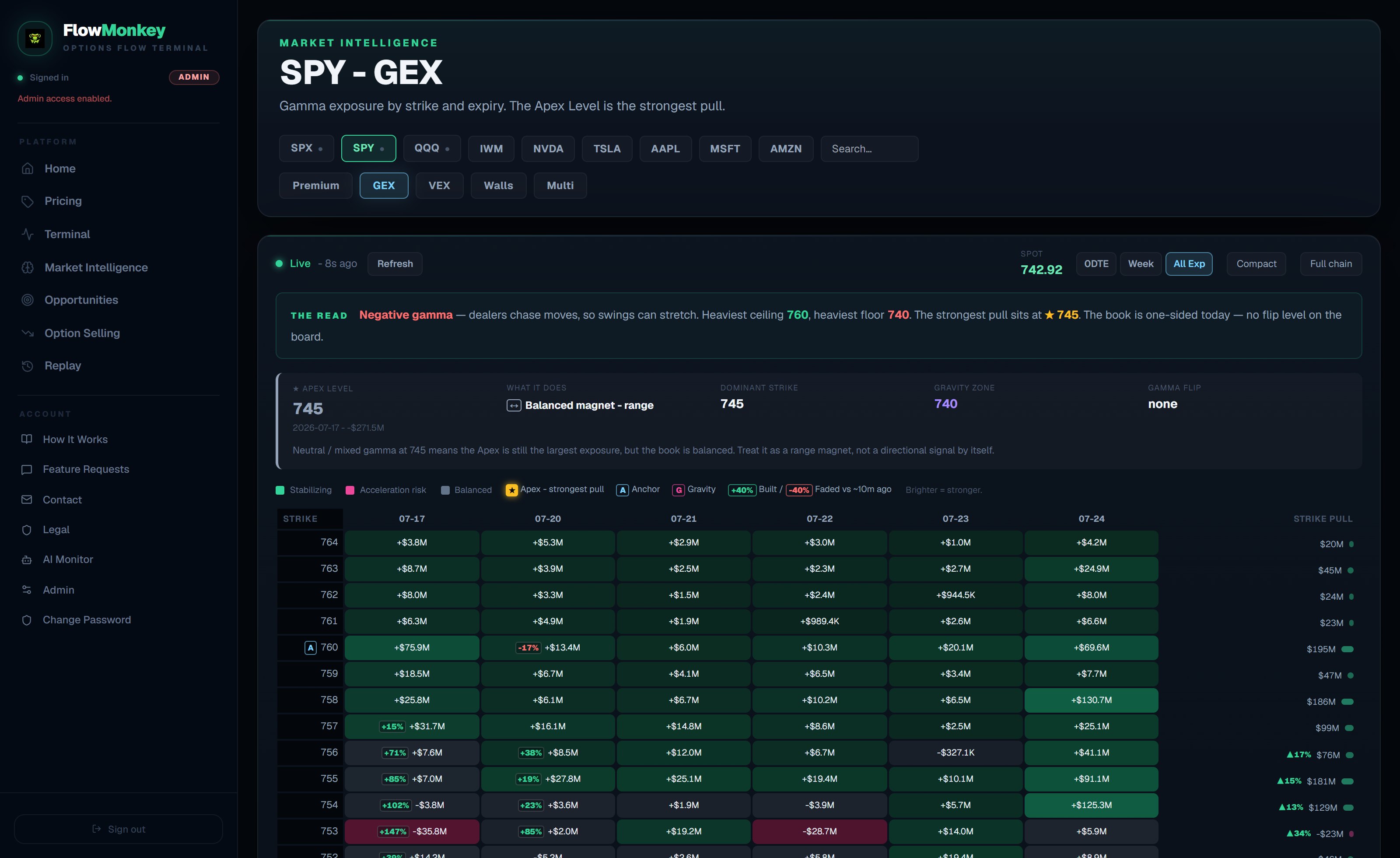Click the Replay history icon
The image size is (1400, 858).
tap(27, 366)
